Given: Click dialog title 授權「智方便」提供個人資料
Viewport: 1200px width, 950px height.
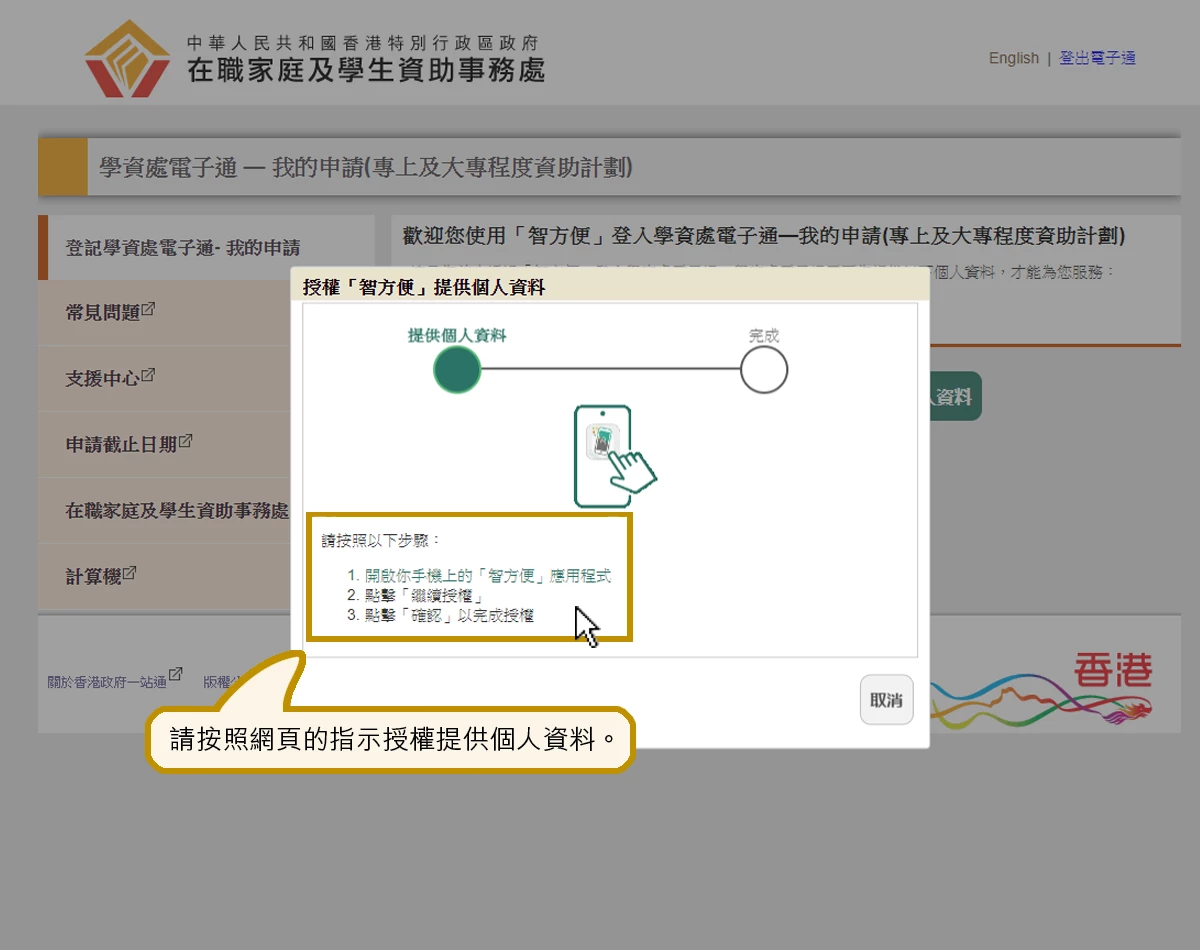Looking at the screenshot, I should coord(424,287).
